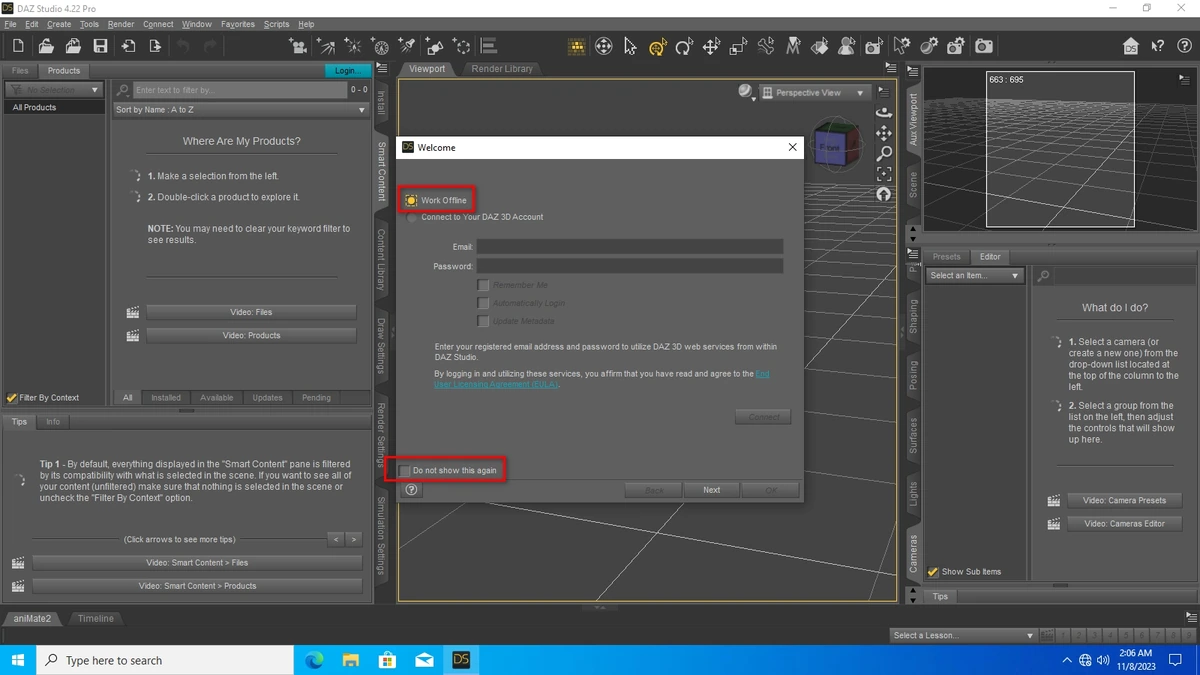Viewport: 1200px width, 675px height.
Task: Click the New Scene icon in toolbar
Action: click(18, 46)
